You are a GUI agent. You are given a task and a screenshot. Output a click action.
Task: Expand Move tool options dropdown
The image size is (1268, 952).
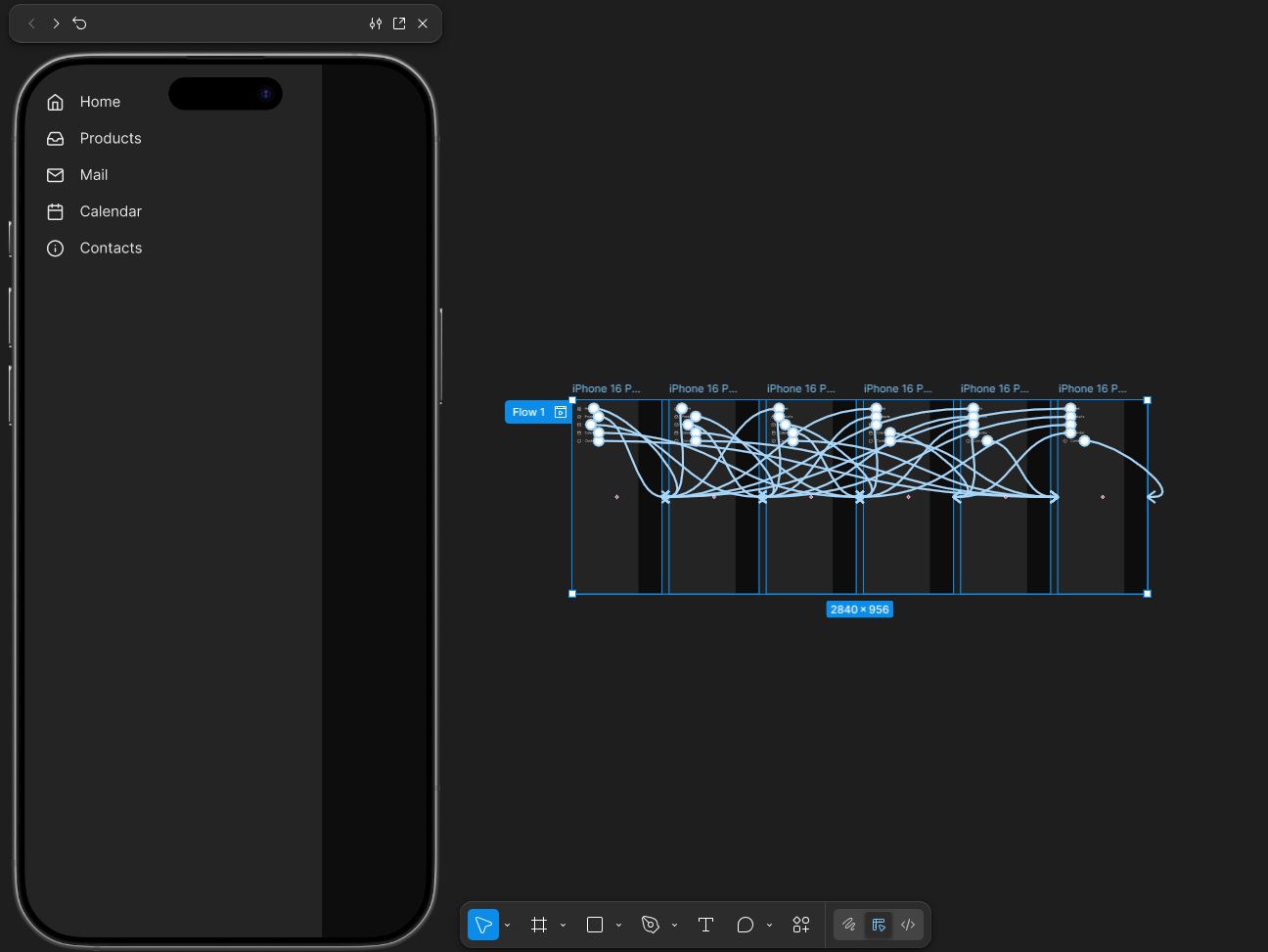(x=508, y=926)
